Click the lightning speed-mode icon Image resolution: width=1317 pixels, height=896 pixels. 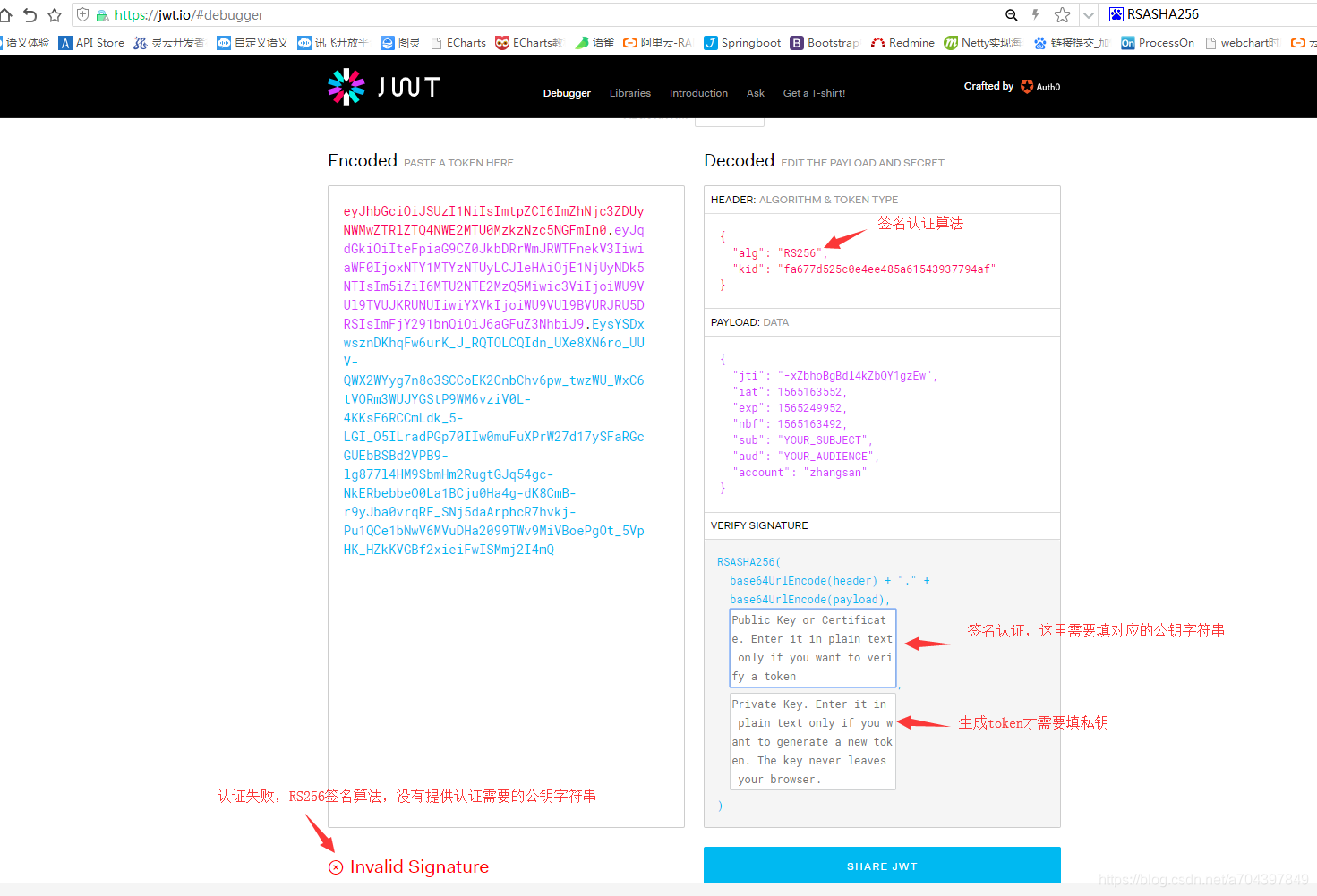point(1035,15)
